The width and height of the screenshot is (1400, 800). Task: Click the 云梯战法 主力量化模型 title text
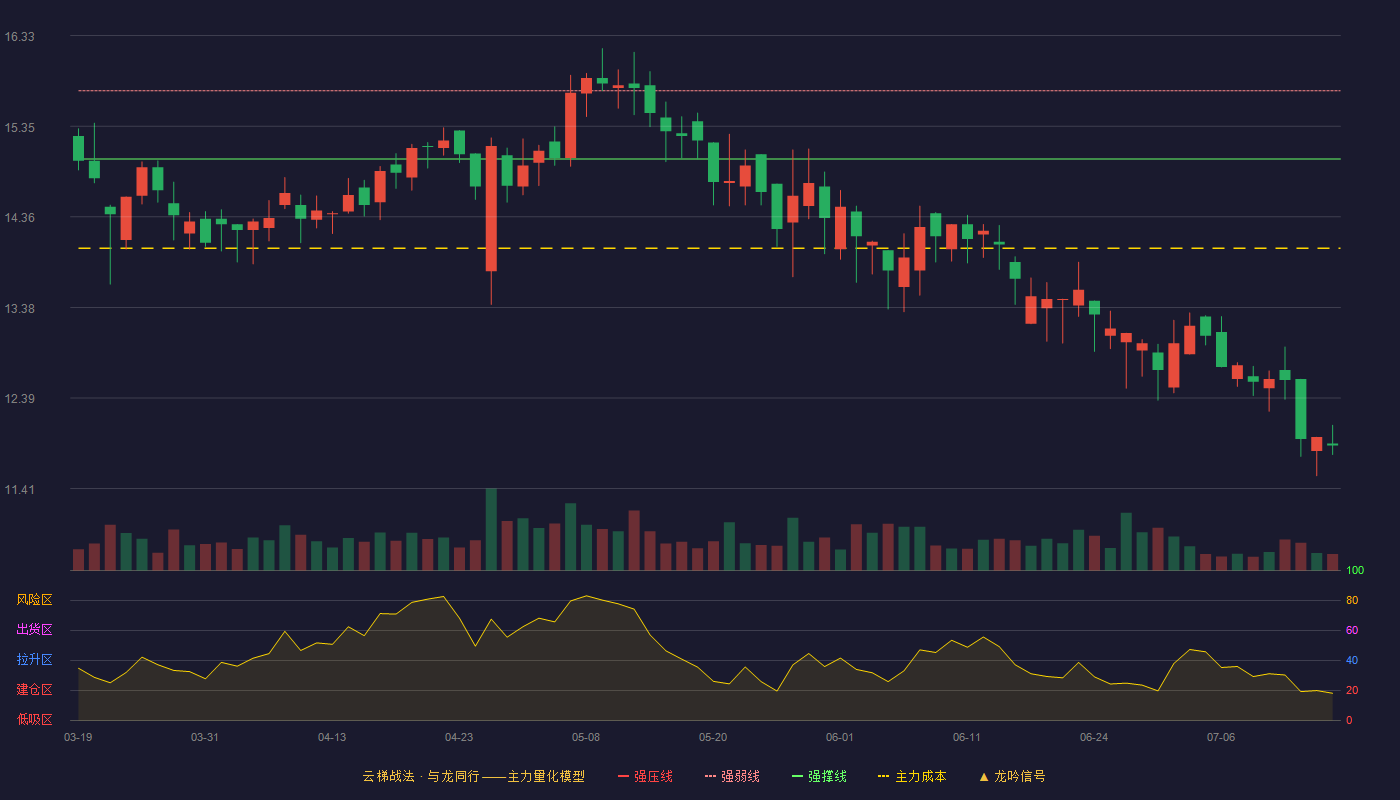click(x=474, y=776)
